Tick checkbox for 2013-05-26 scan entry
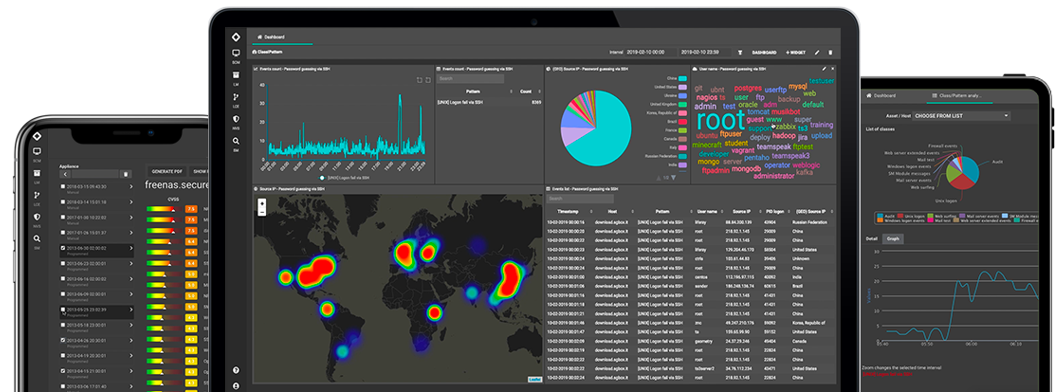This screenshot has width=1060, height=392. point(64,310)
